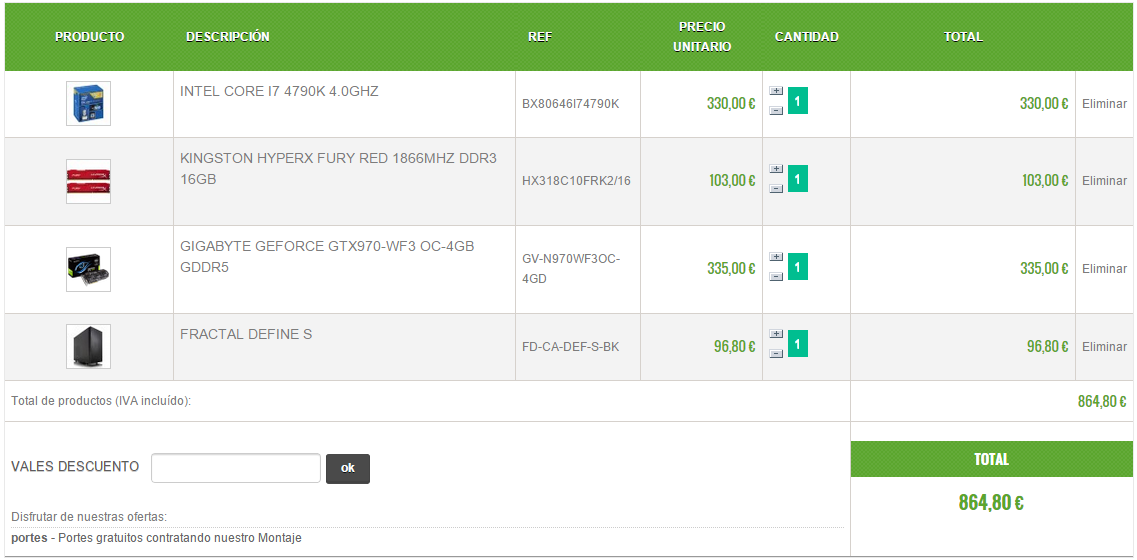Click the PRODUCTO column header
The height and width of the screenshot is (560, 1137).
90,37
